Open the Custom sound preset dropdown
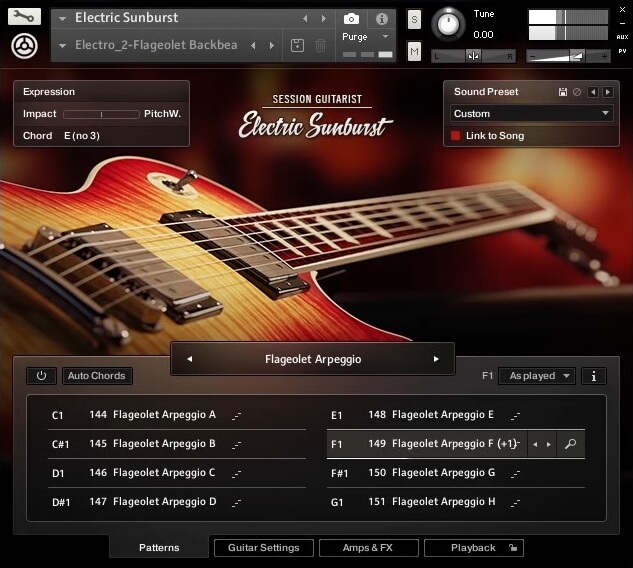633x568 pixels. pos(531,113)
